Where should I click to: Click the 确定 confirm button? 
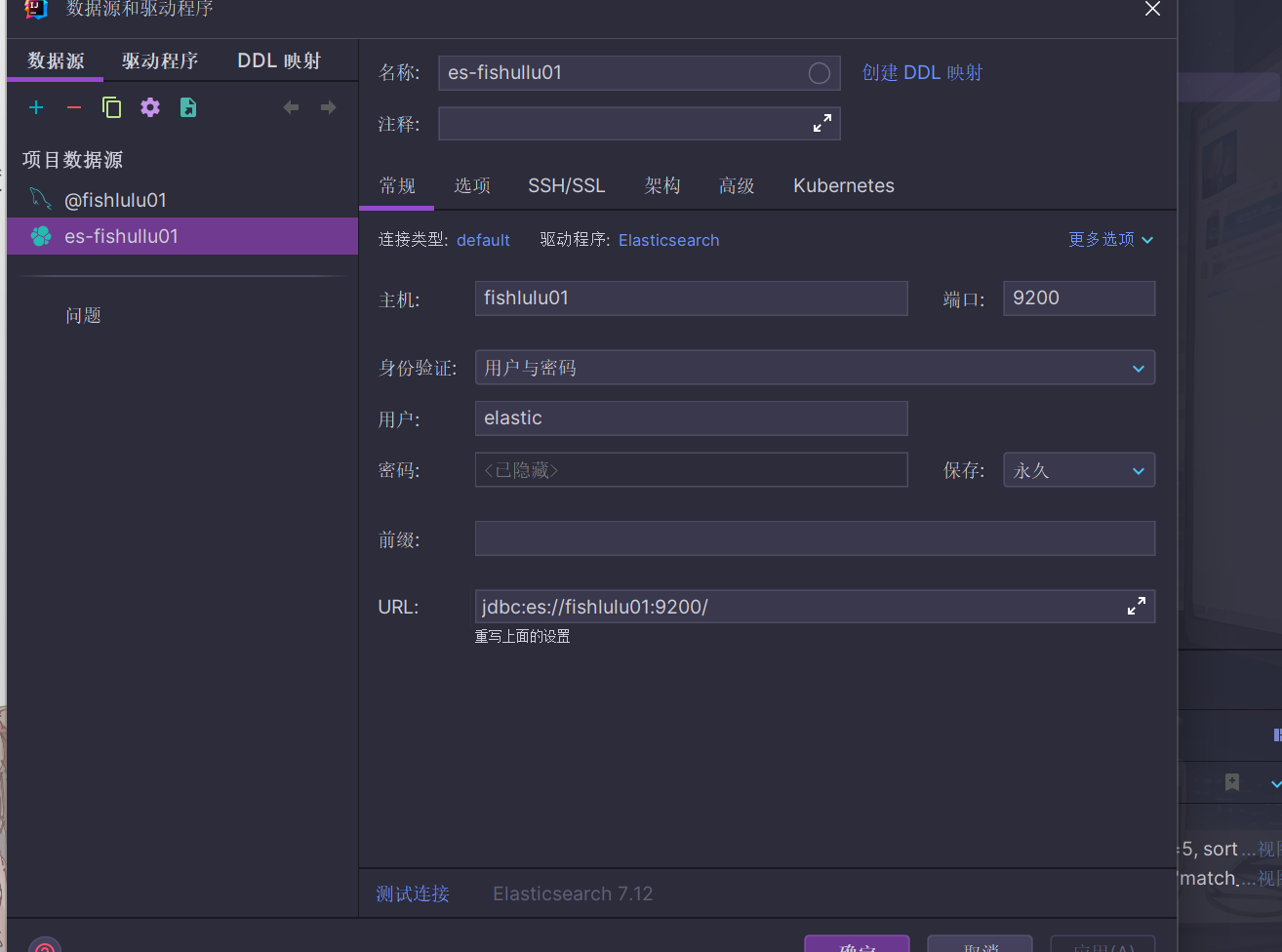point(857,944)
